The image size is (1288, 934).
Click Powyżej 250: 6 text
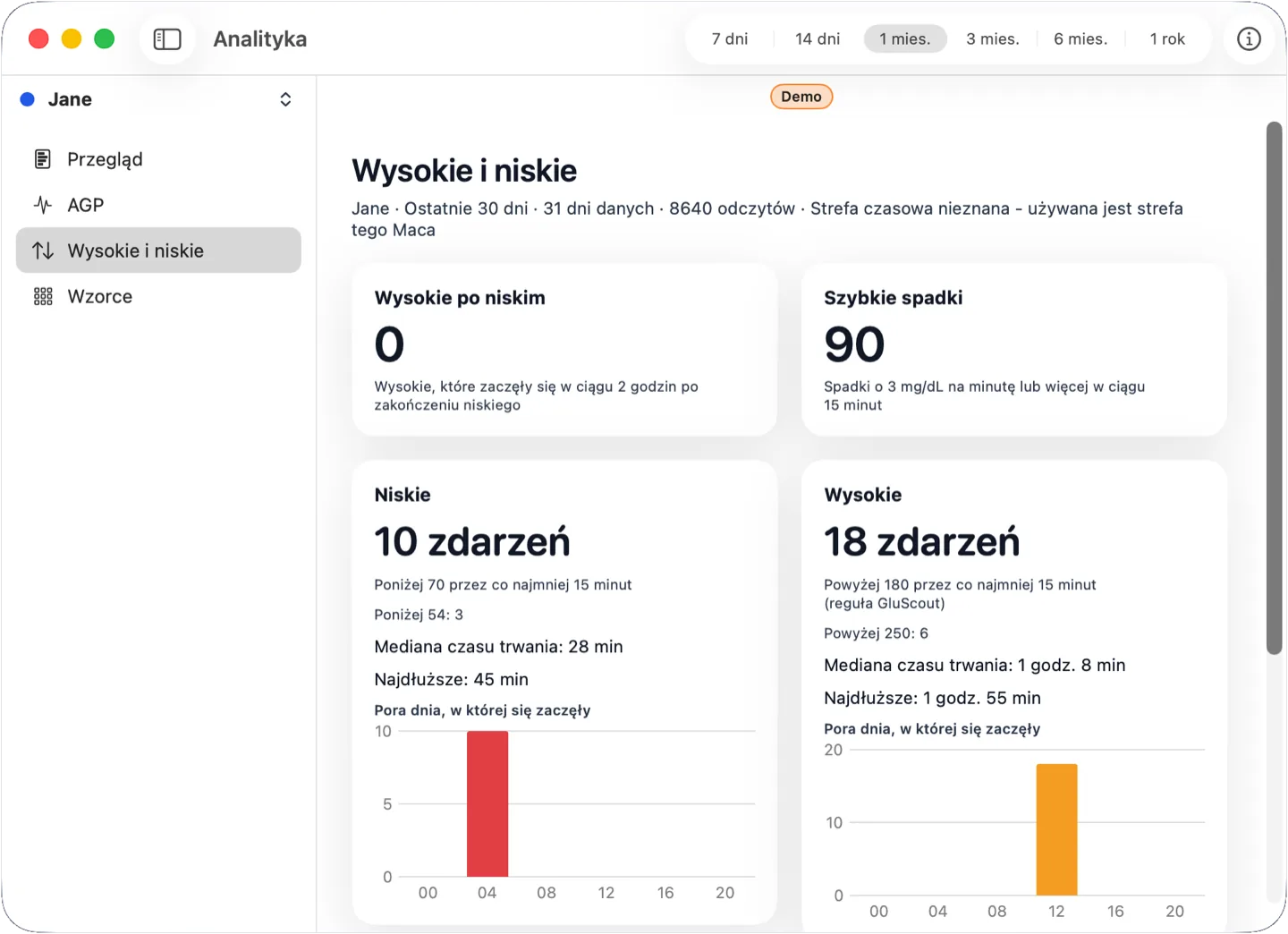click(x=876, y=633)
